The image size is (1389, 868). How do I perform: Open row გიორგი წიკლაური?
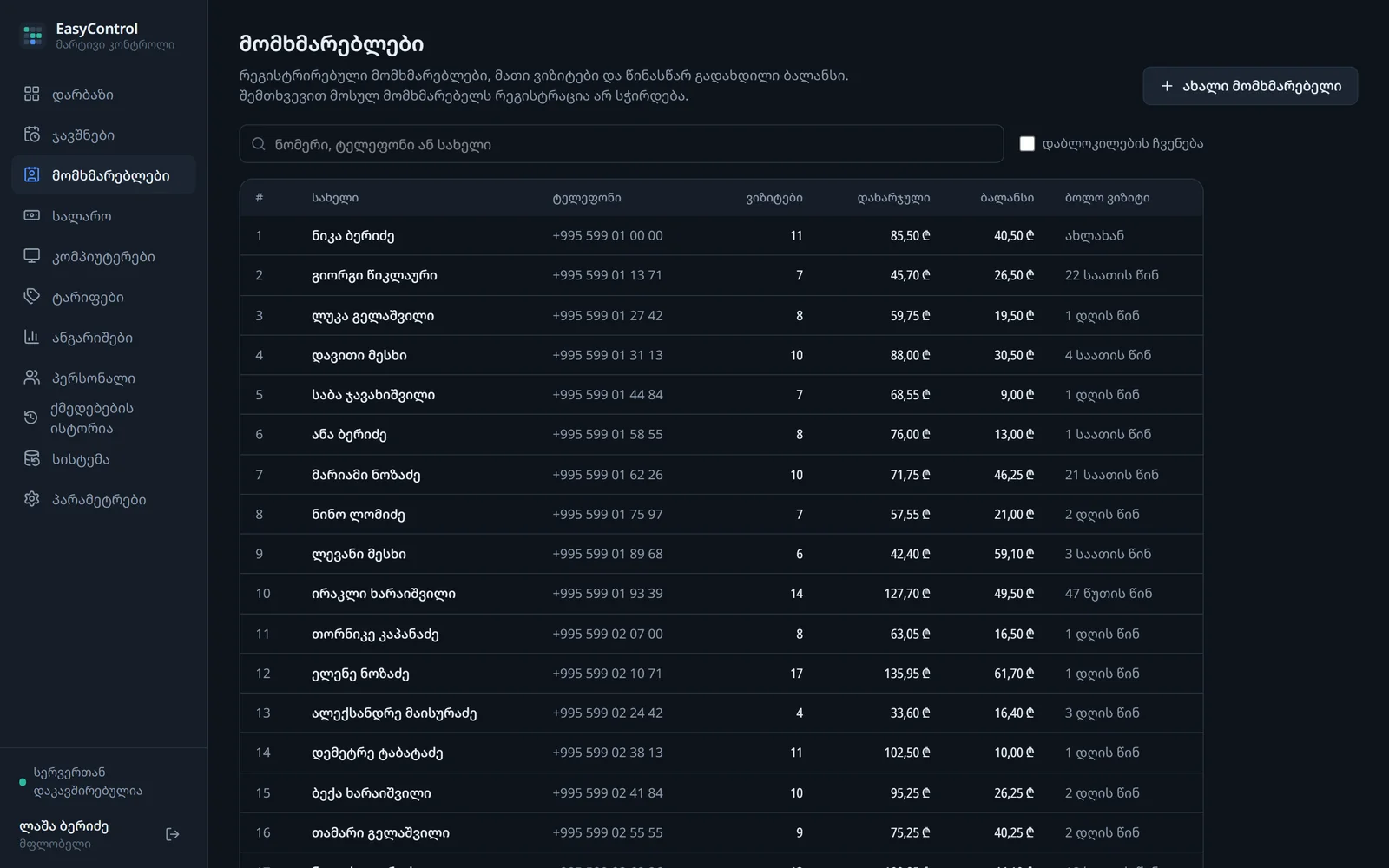click(x=721, y=275)
